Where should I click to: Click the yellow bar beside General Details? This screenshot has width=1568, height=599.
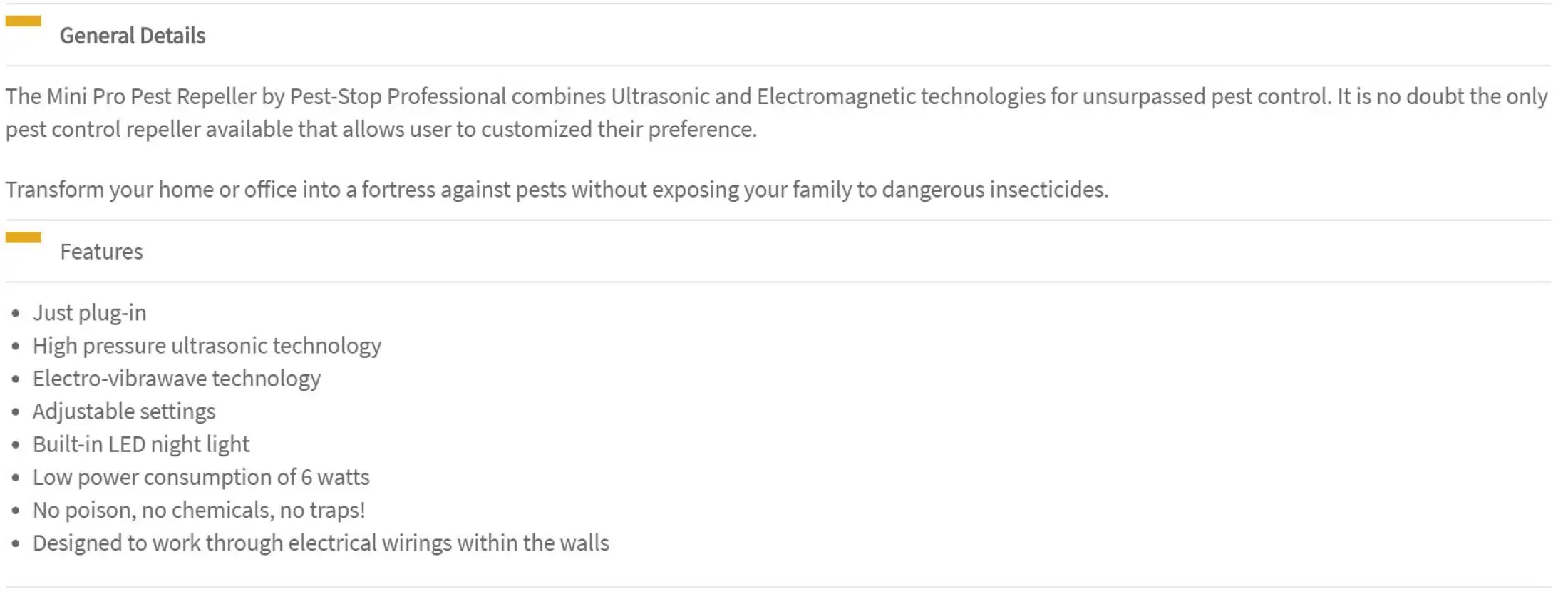(24, 21)
